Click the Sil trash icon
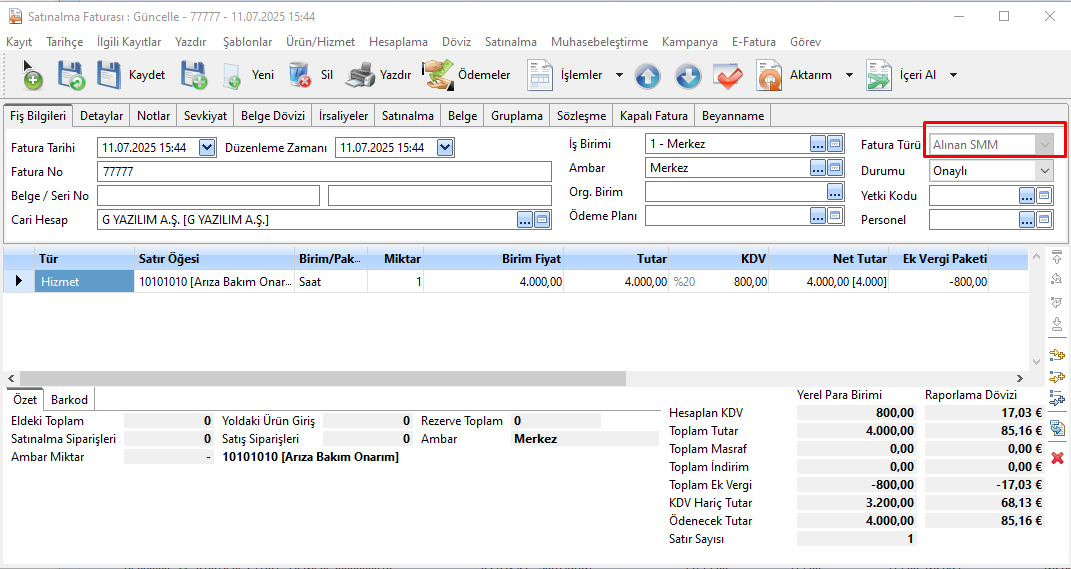1071x569 pixels. [x=300, y=75]
